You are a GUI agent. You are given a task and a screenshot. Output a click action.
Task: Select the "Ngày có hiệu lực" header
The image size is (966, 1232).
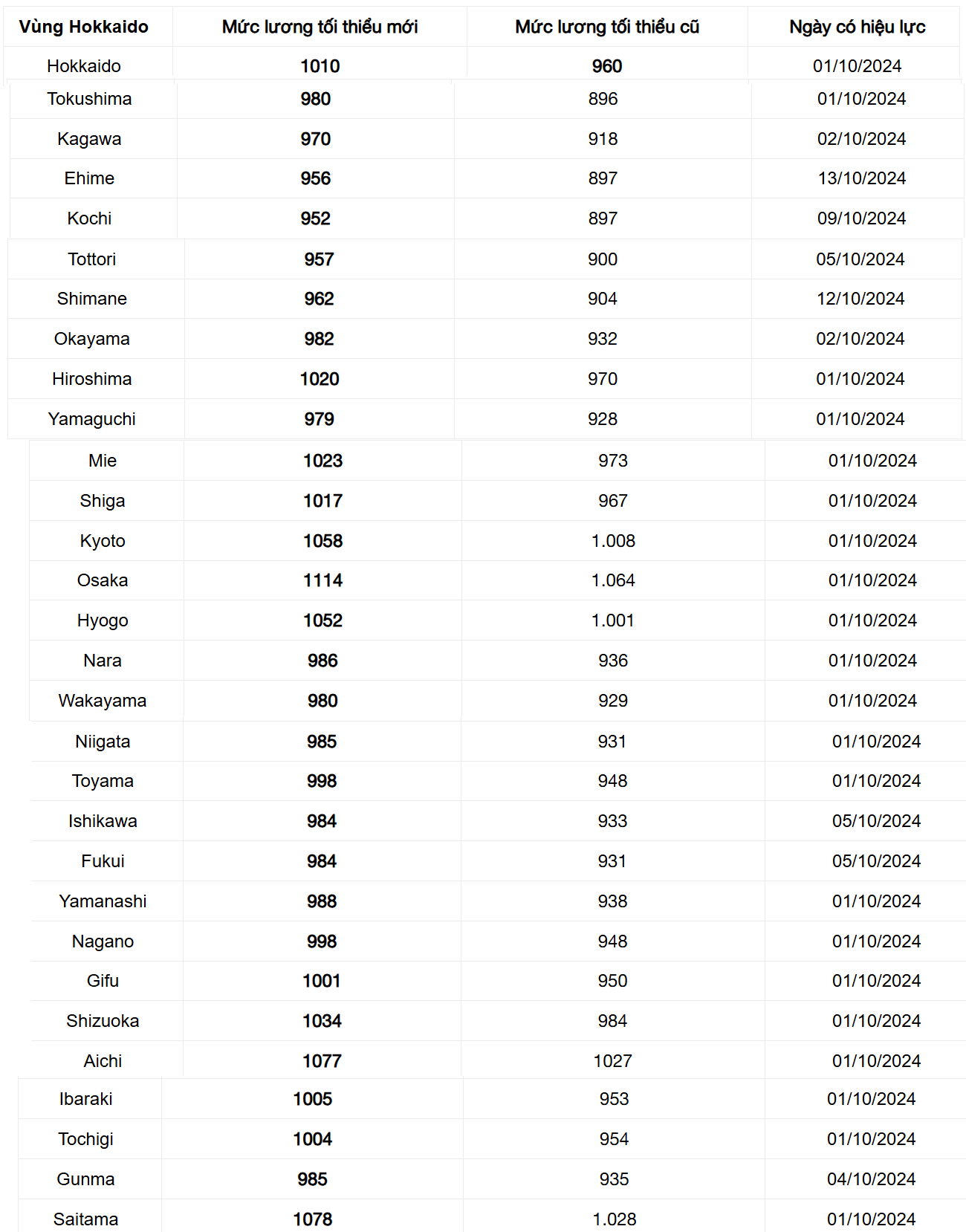click(x=857, y=27)
